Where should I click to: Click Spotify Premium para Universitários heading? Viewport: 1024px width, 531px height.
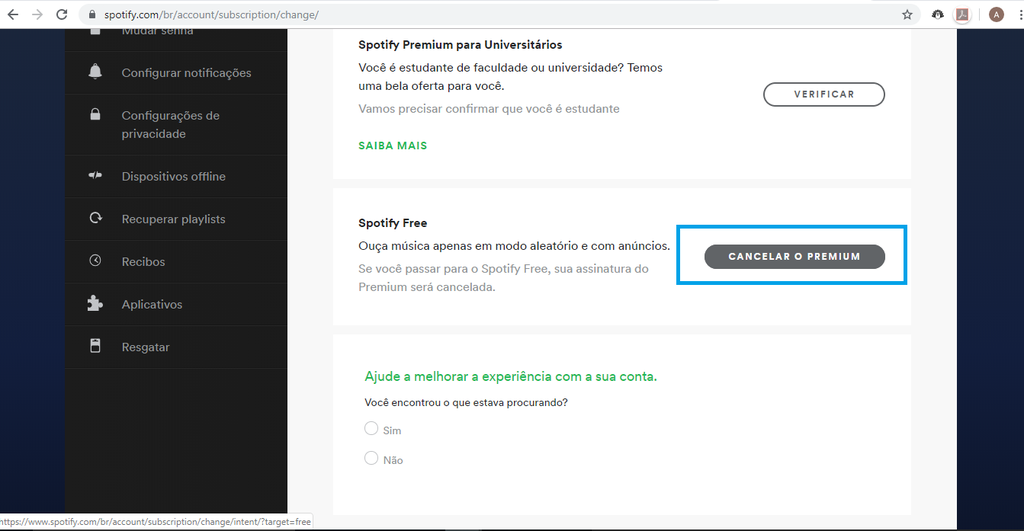coord(460,44)
